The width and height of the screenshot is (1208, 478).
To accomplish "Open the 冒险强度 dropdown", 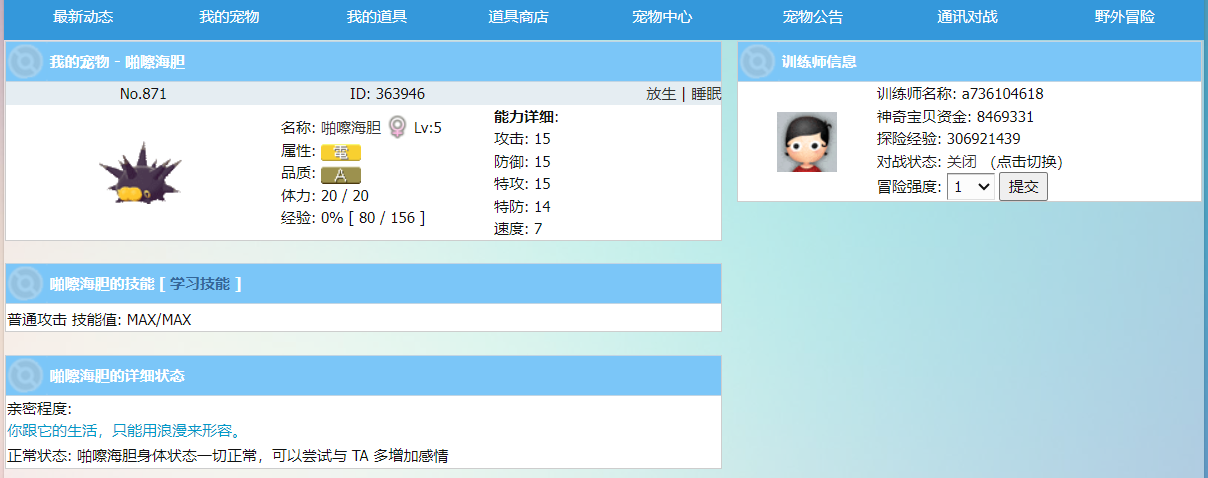I will click(971, 187).
